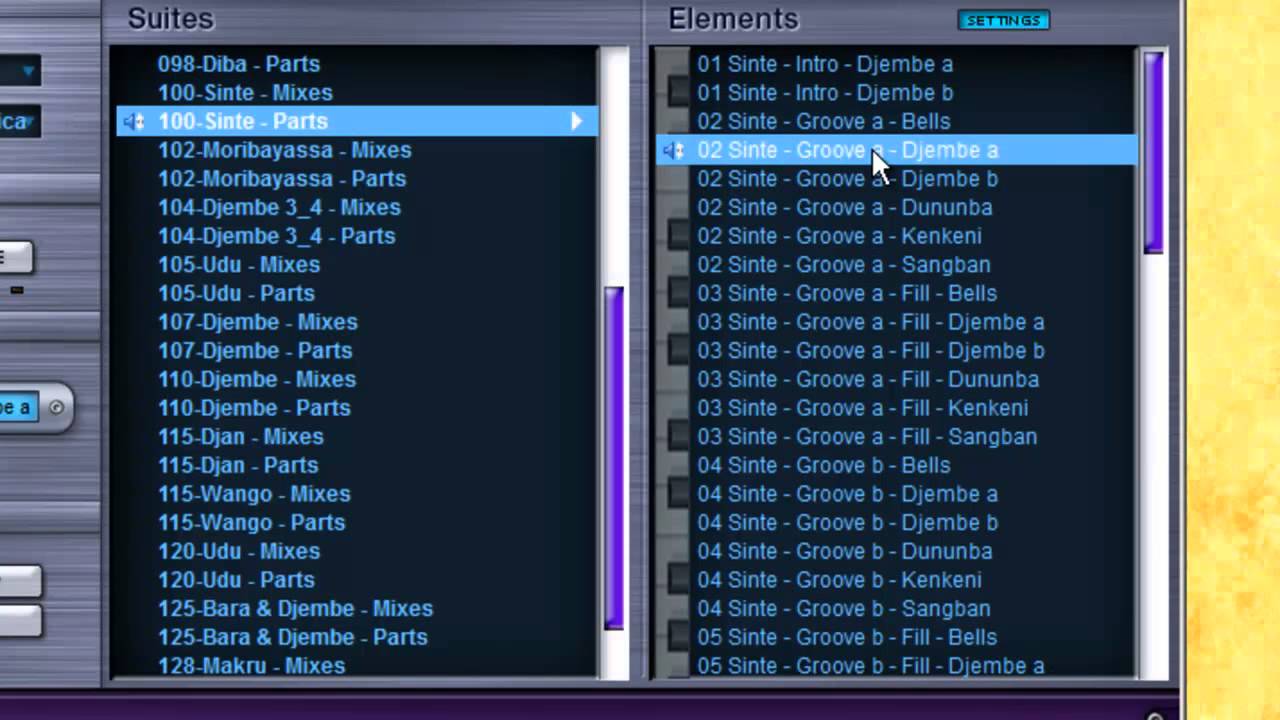Select suite 102-Moribayassa - Mixes
Image resolution: width=1280 pixels, height=720 pixels.
click(x=285, y=150)
